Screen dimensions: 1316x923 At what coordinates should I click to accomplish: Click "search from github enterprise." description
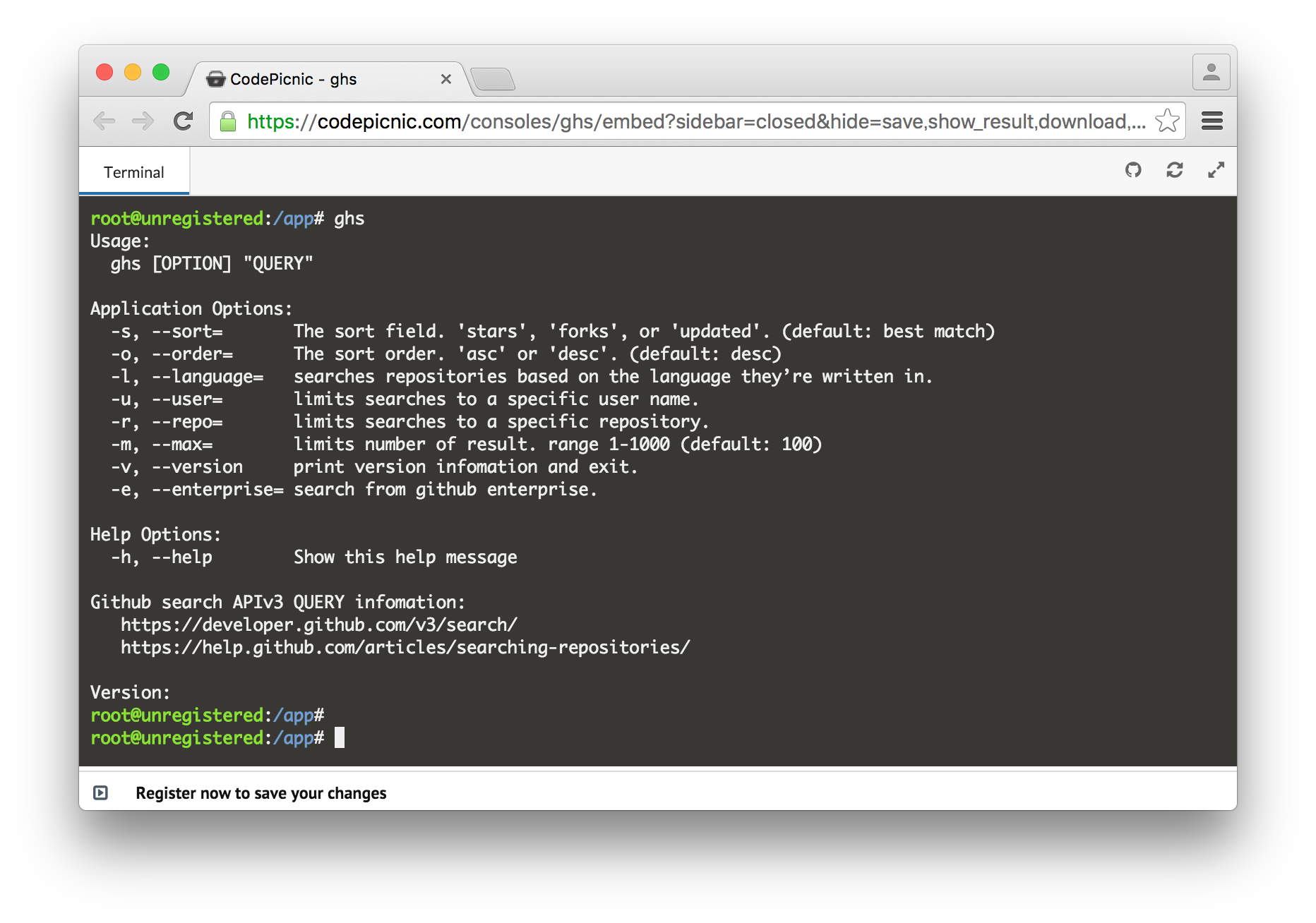[445, 490]
